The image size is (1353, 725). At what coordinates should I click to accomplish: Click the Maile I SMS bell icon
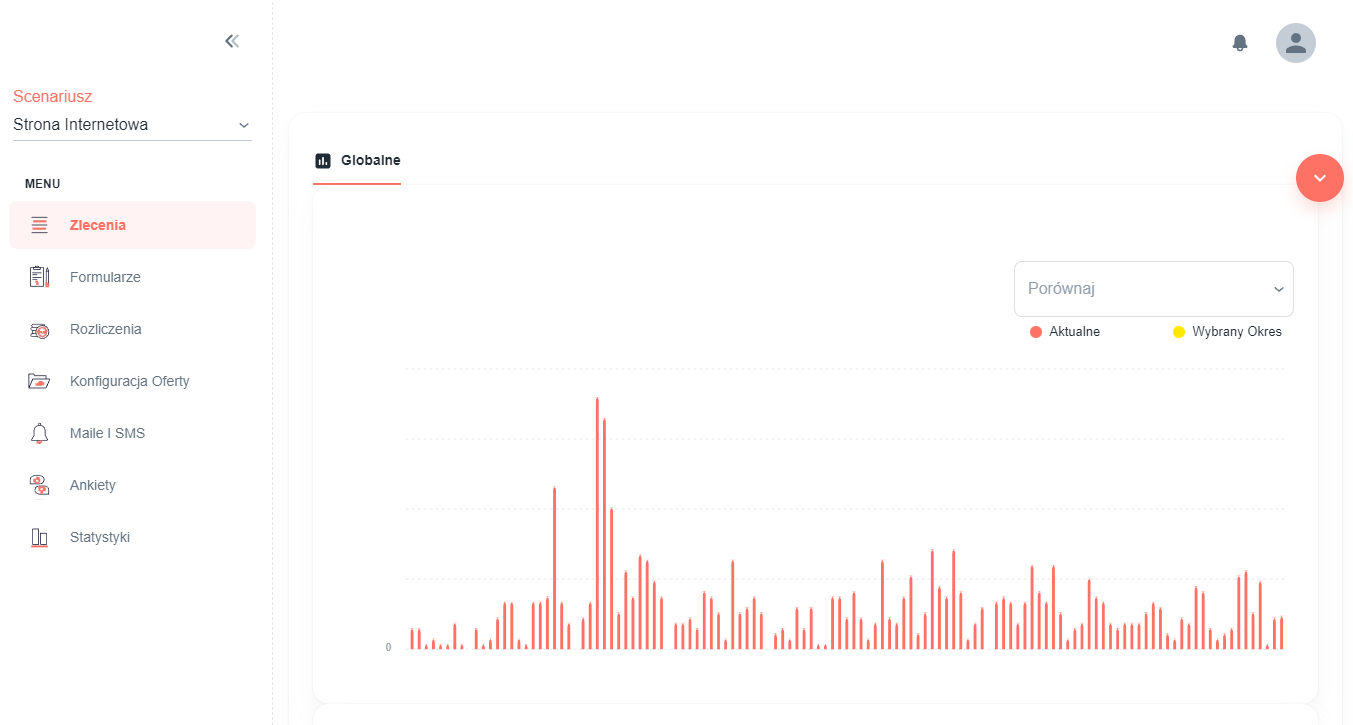(x=39, y=433)
